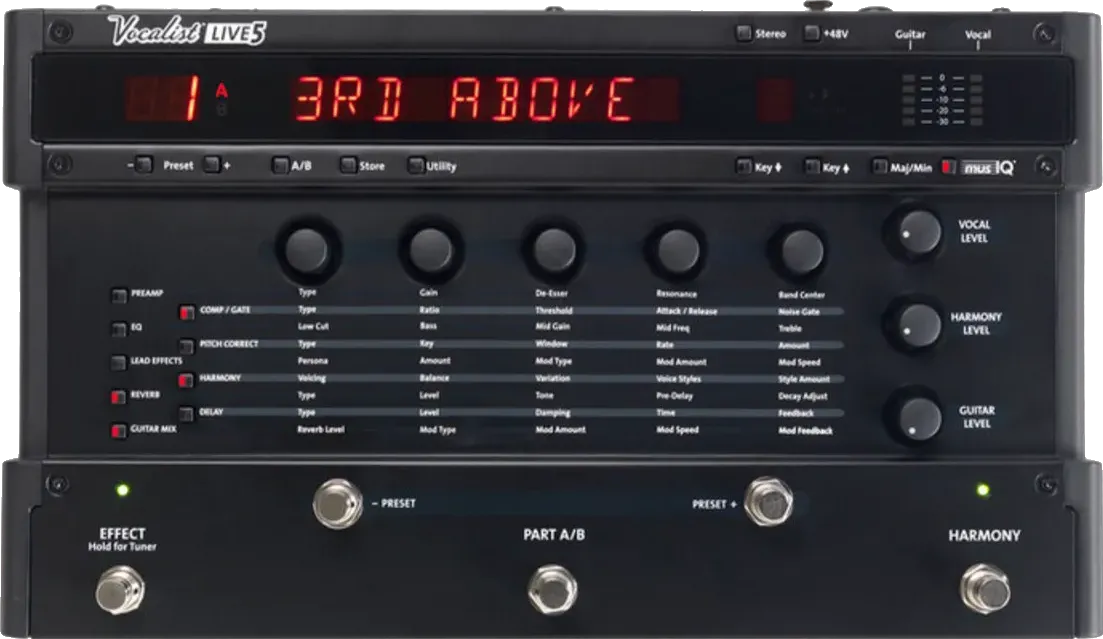
Task: Toggle the Maj/Min key button
Action: click(x=879, y=167)
